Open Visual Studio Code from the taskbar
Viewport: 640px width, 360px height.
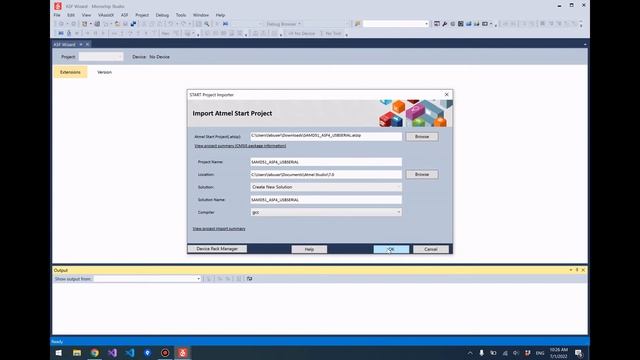130,353
